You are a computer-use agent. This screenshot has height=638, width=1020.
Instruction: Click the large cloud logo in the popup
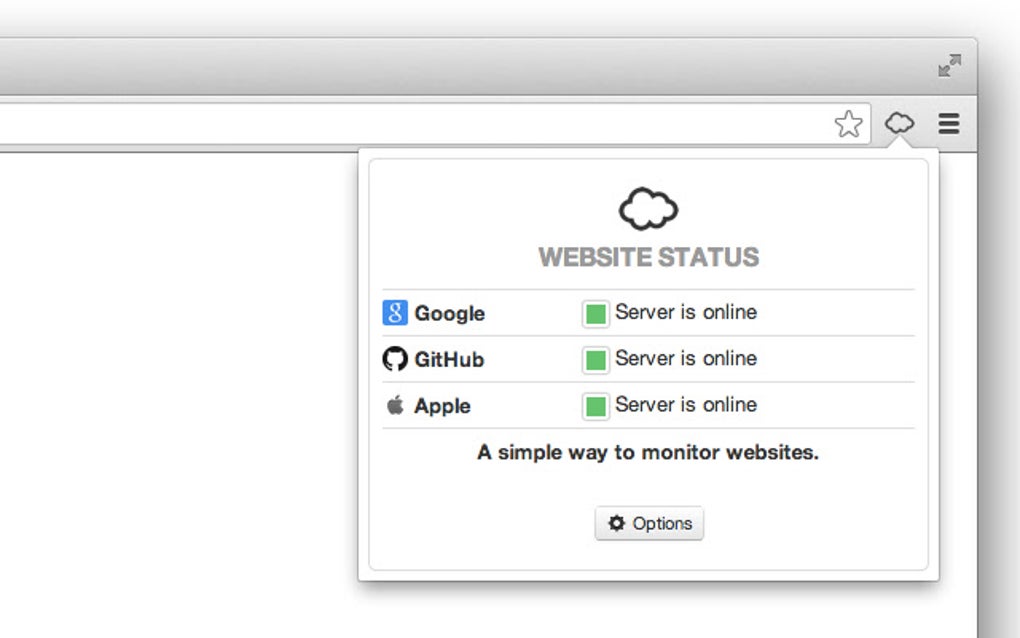pos(648,208)
